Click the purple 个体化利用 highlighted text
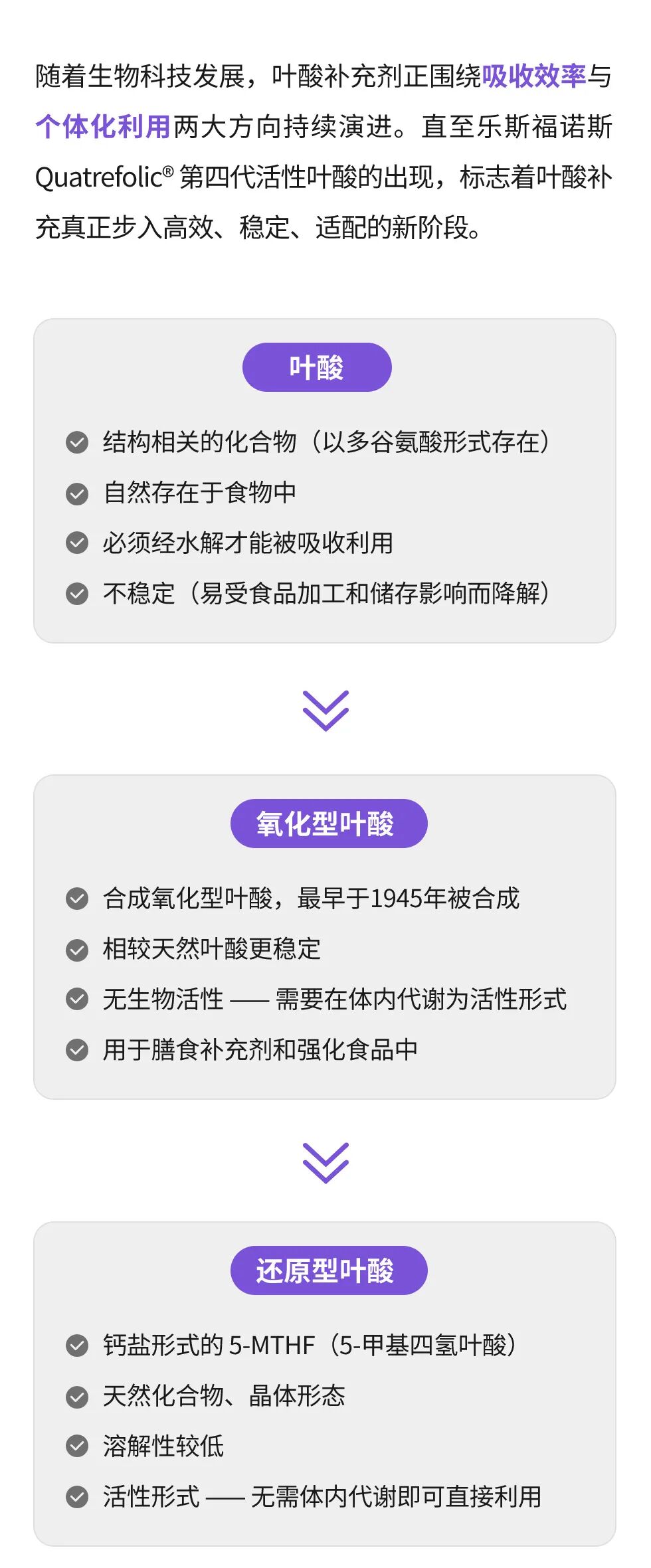Viewport: 651px width, 1568px height. point(104,127)
